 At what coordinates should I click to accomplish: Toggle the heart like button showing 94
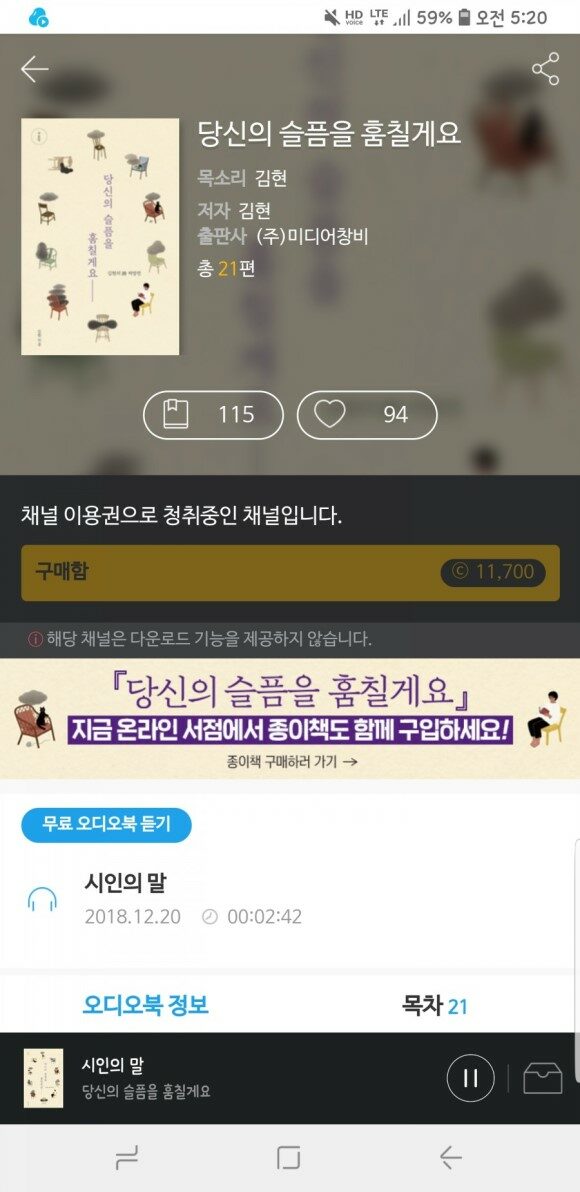(367, 415)
